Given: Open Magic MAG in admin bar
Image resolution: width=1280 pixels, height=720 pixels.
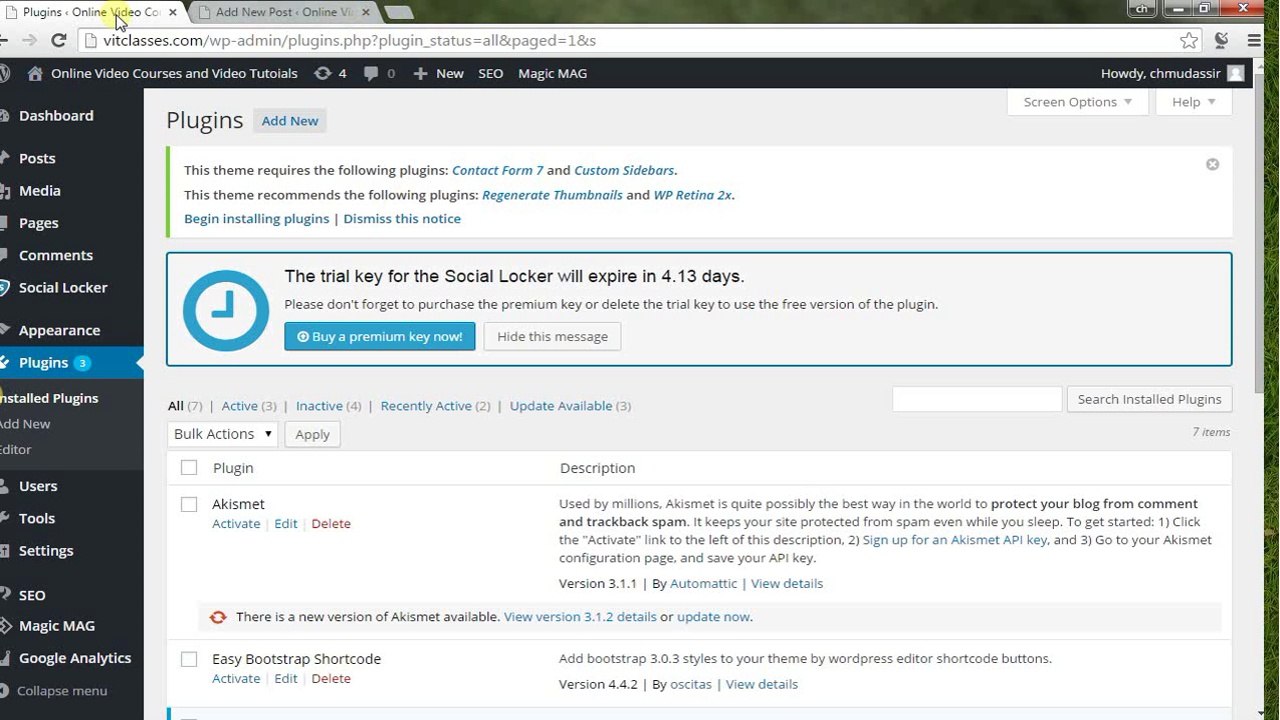Looking at the screenshot, I should [553, 73].
